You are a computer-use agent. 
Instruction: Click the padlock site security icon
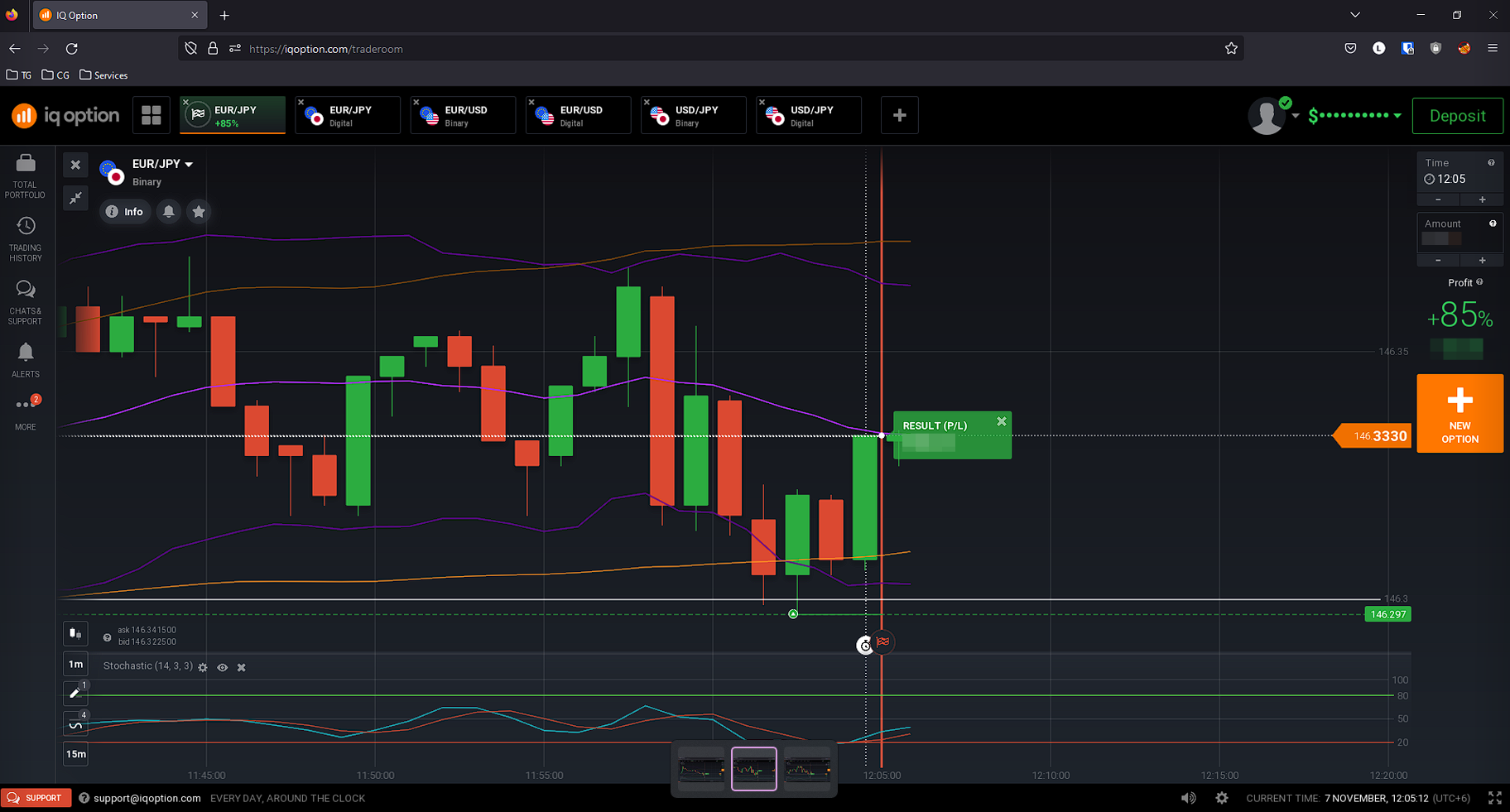click(213, 49)
